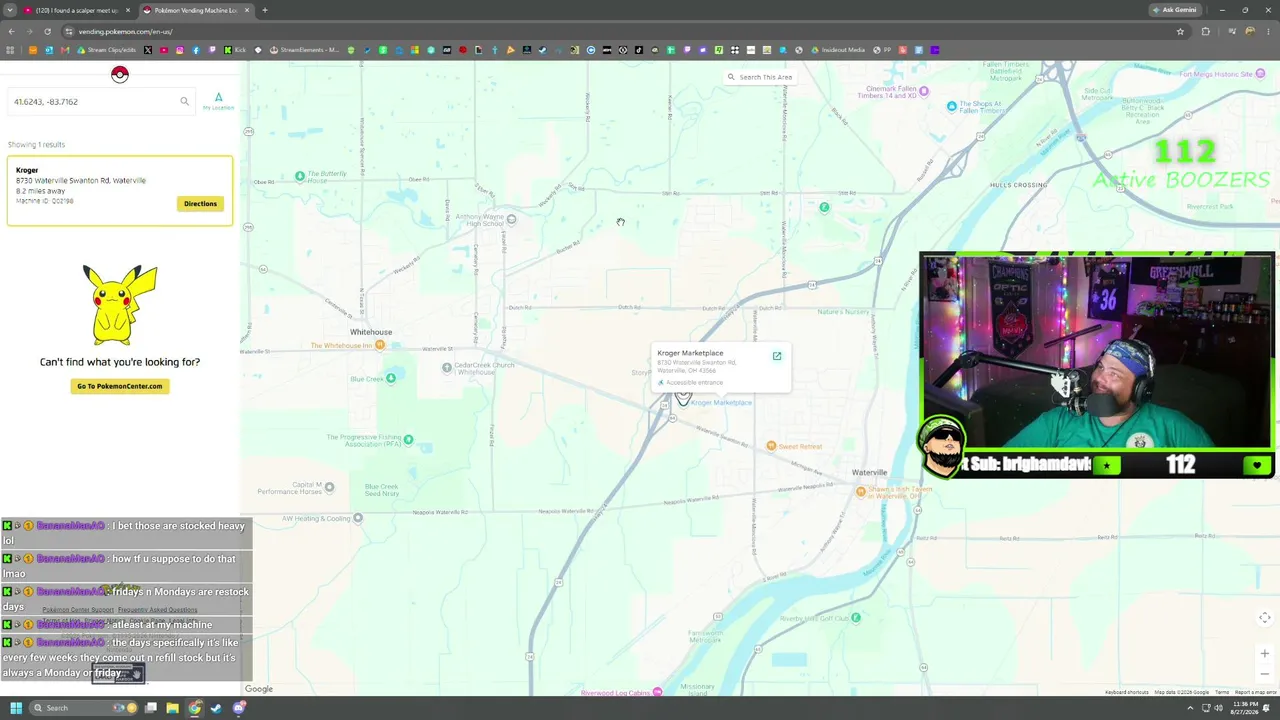
Task: Click the search magnifier beside the coordinates
Action: click(x=184, y=101)
